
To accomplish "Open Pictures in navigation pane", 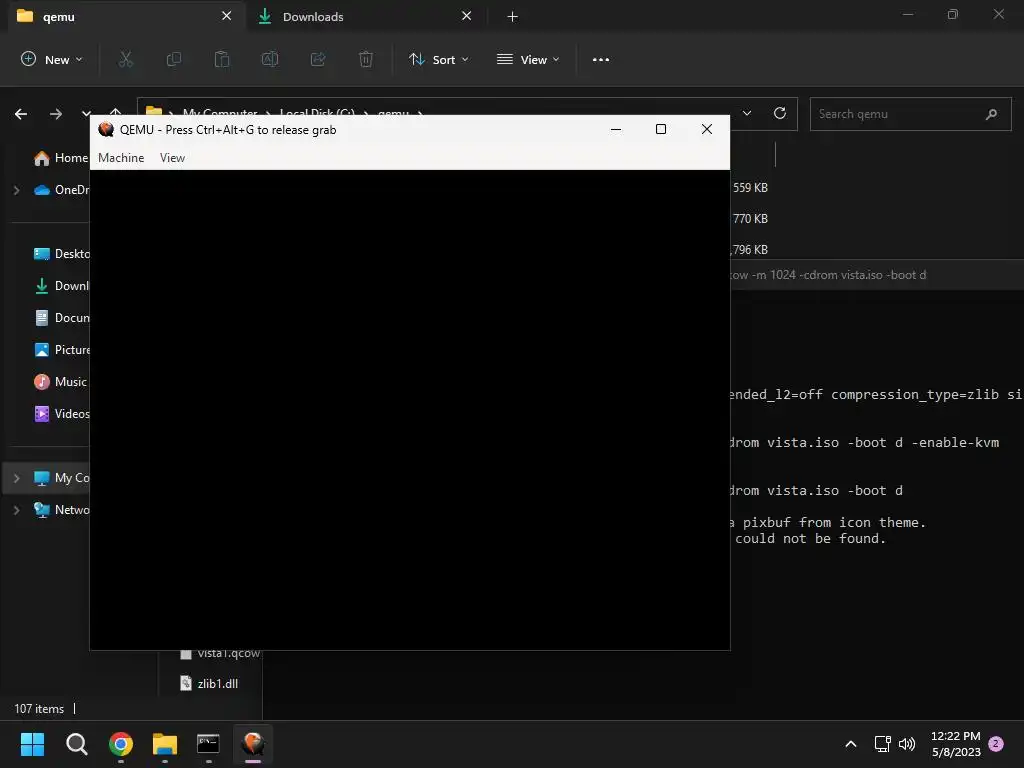I will (x=61, y=349).
